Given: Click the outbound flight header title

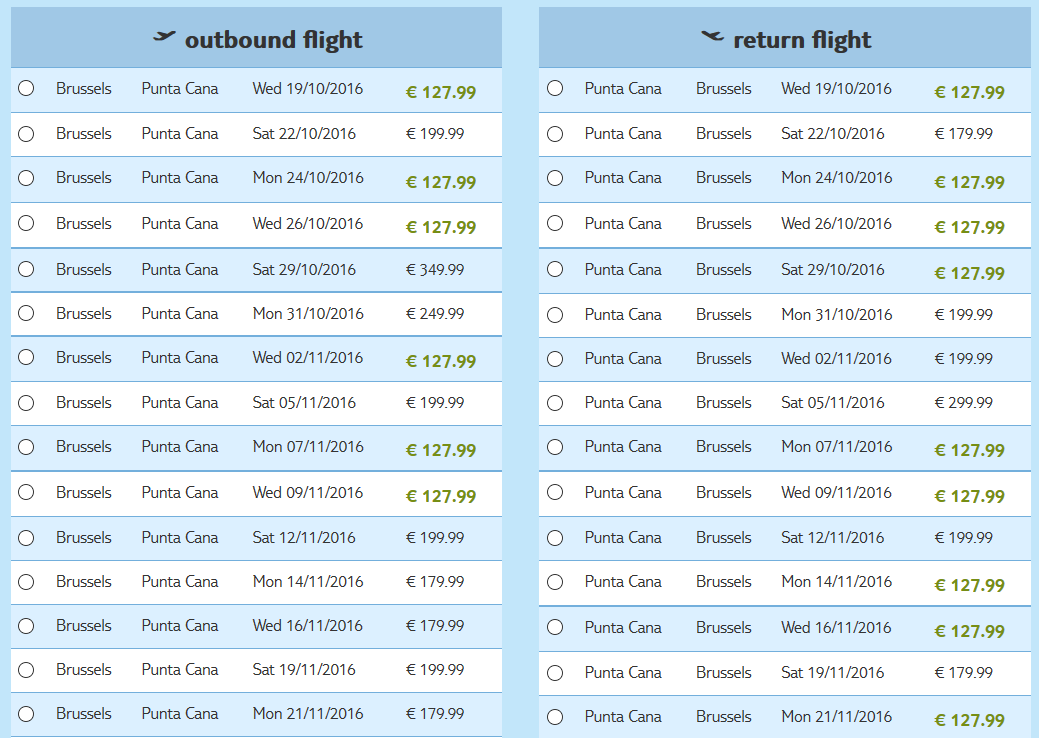Looking at the screenshot, I should 273,40.
